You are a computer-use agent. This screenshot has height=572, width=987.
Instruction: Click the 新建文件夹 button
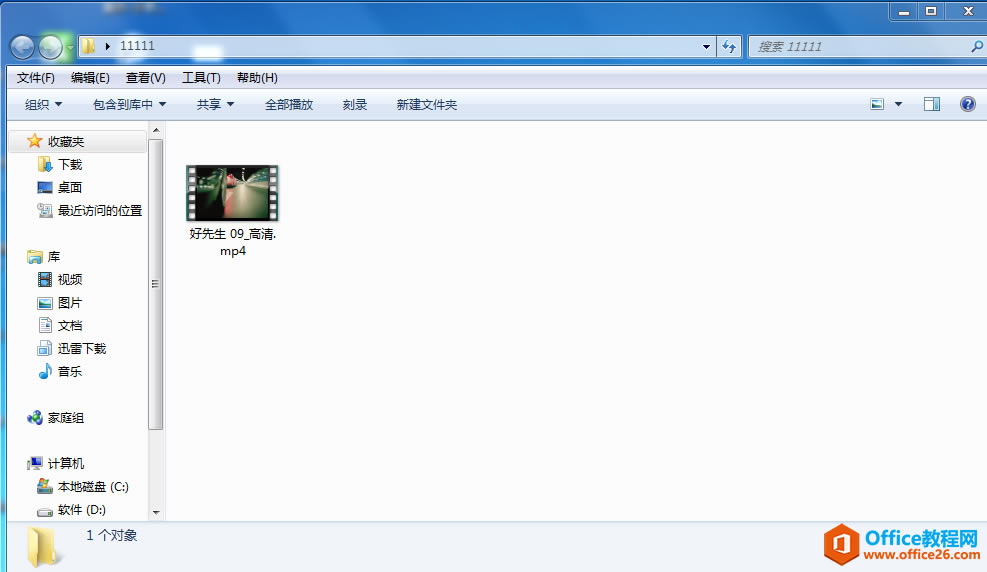click(x=427, y=104)
